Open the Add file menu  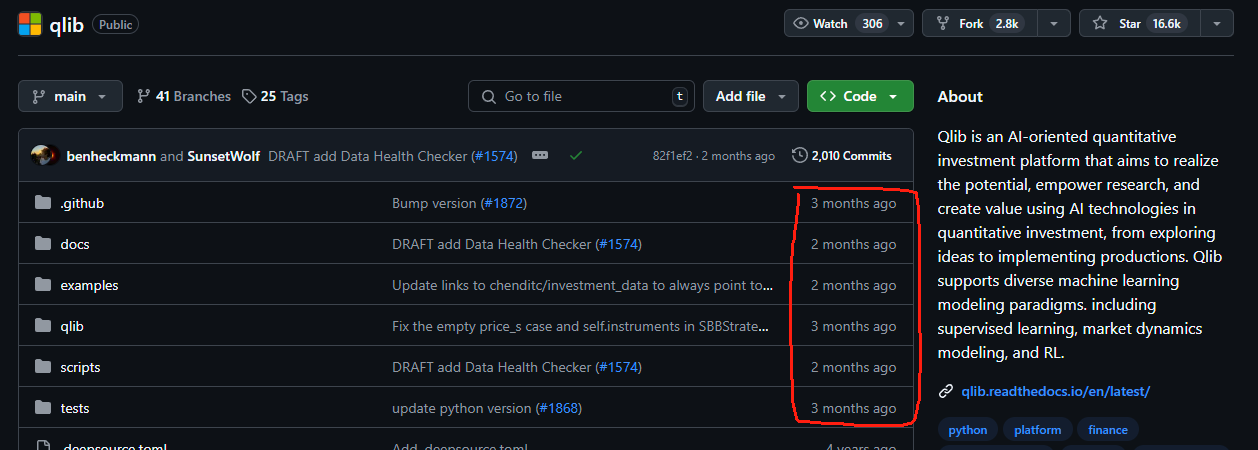pyautogui.click(x=750, y=96)
